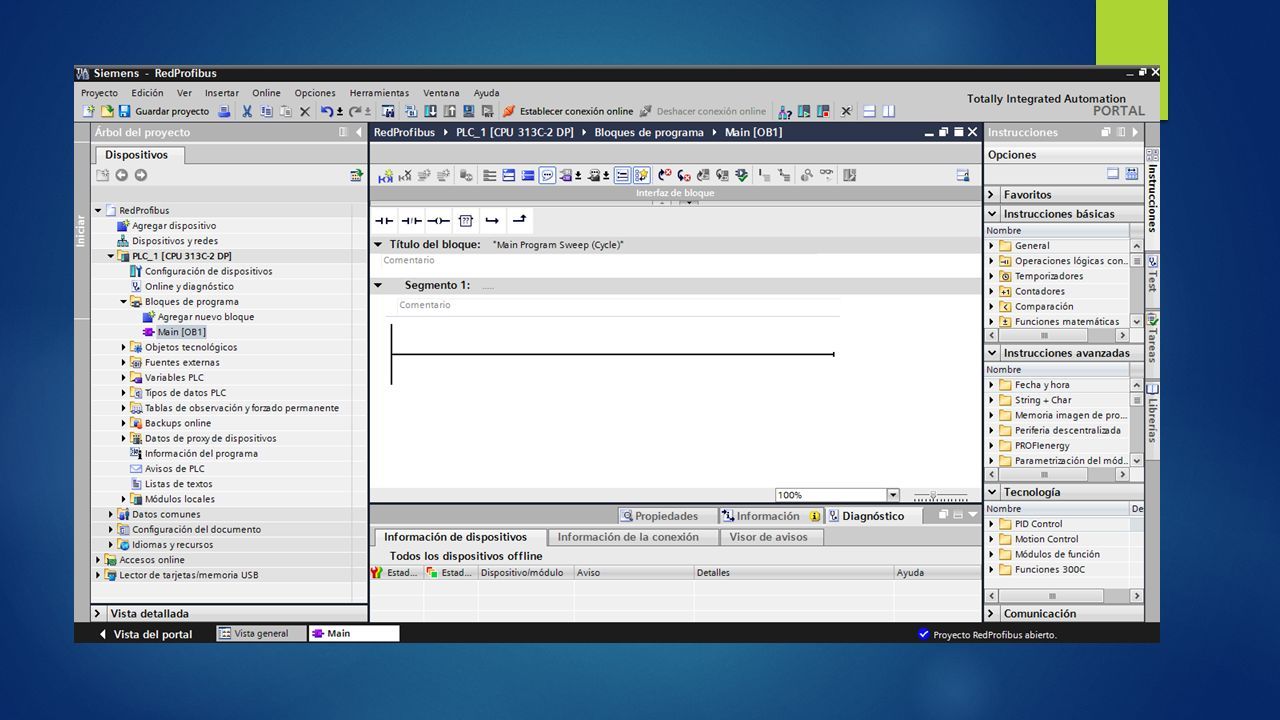Click the compile icon in main toolbar
The image size is (1280, 720).
(x=413, y=111)
